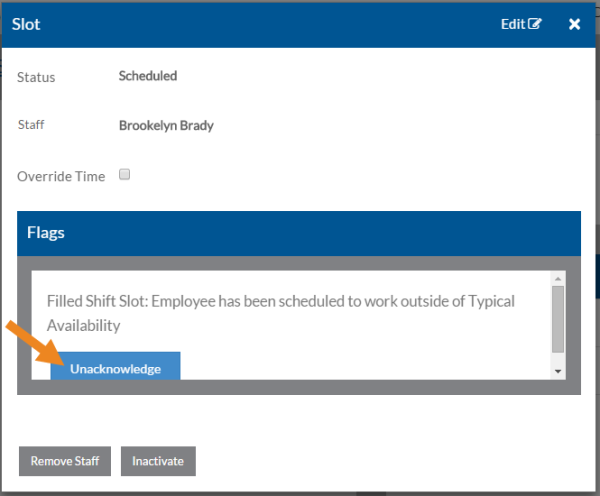Click the Status field label
This screenshot has width=600, height=496.
click(x=36, y=77)
